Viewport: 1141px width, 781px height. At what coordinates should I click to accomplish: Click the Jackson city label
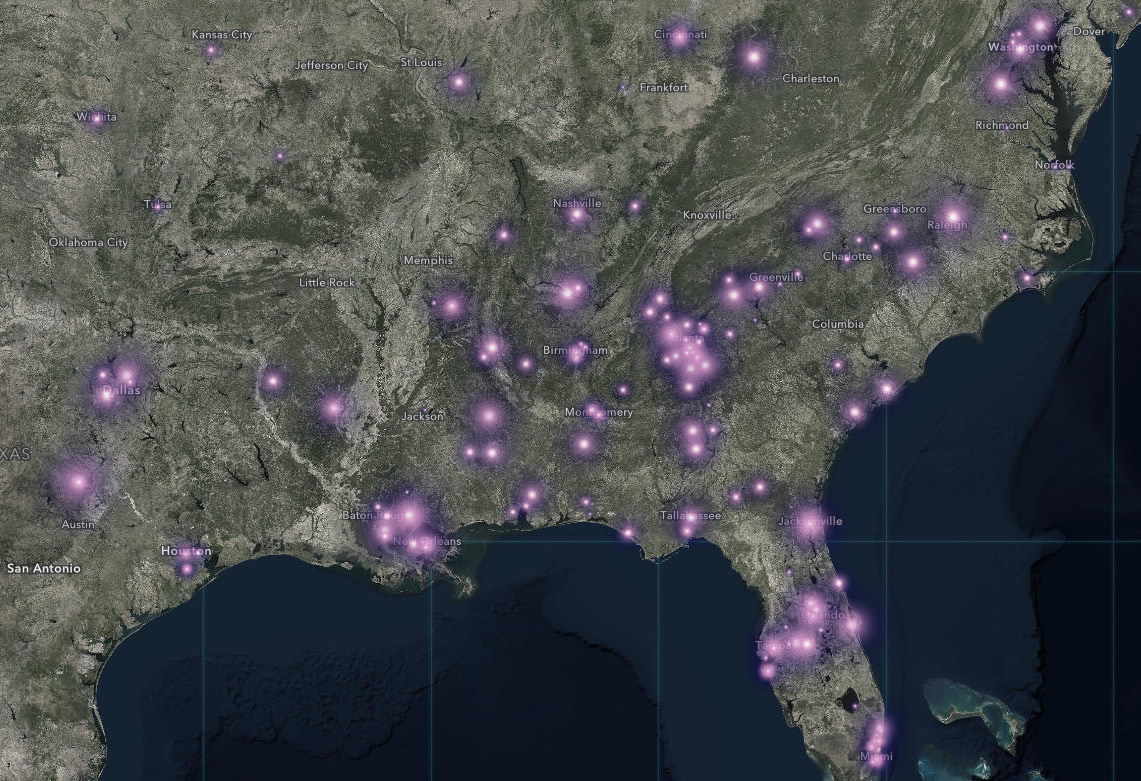click(422, 416)
